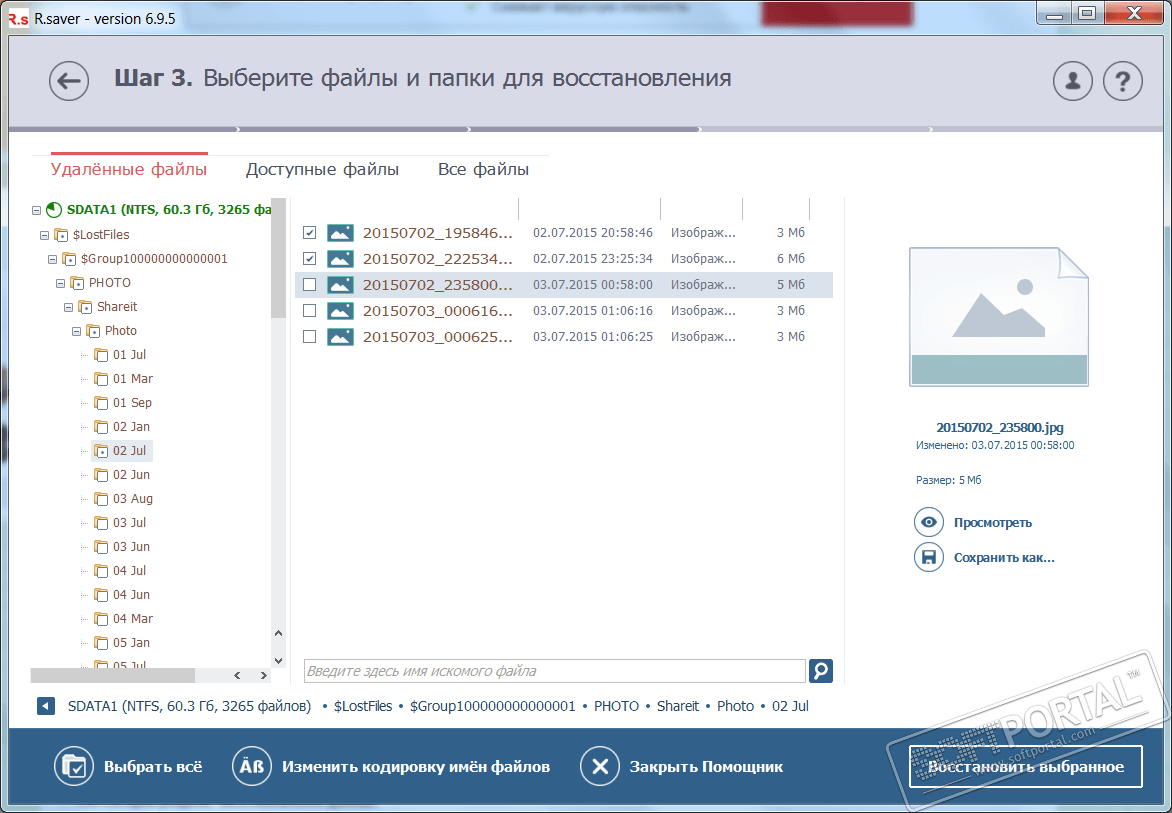The width and height of the screenshot is (1172, 813).
Task: Click the SDATA1 disk partition icon
Action: pyautogui.click(x=53, y=210)
